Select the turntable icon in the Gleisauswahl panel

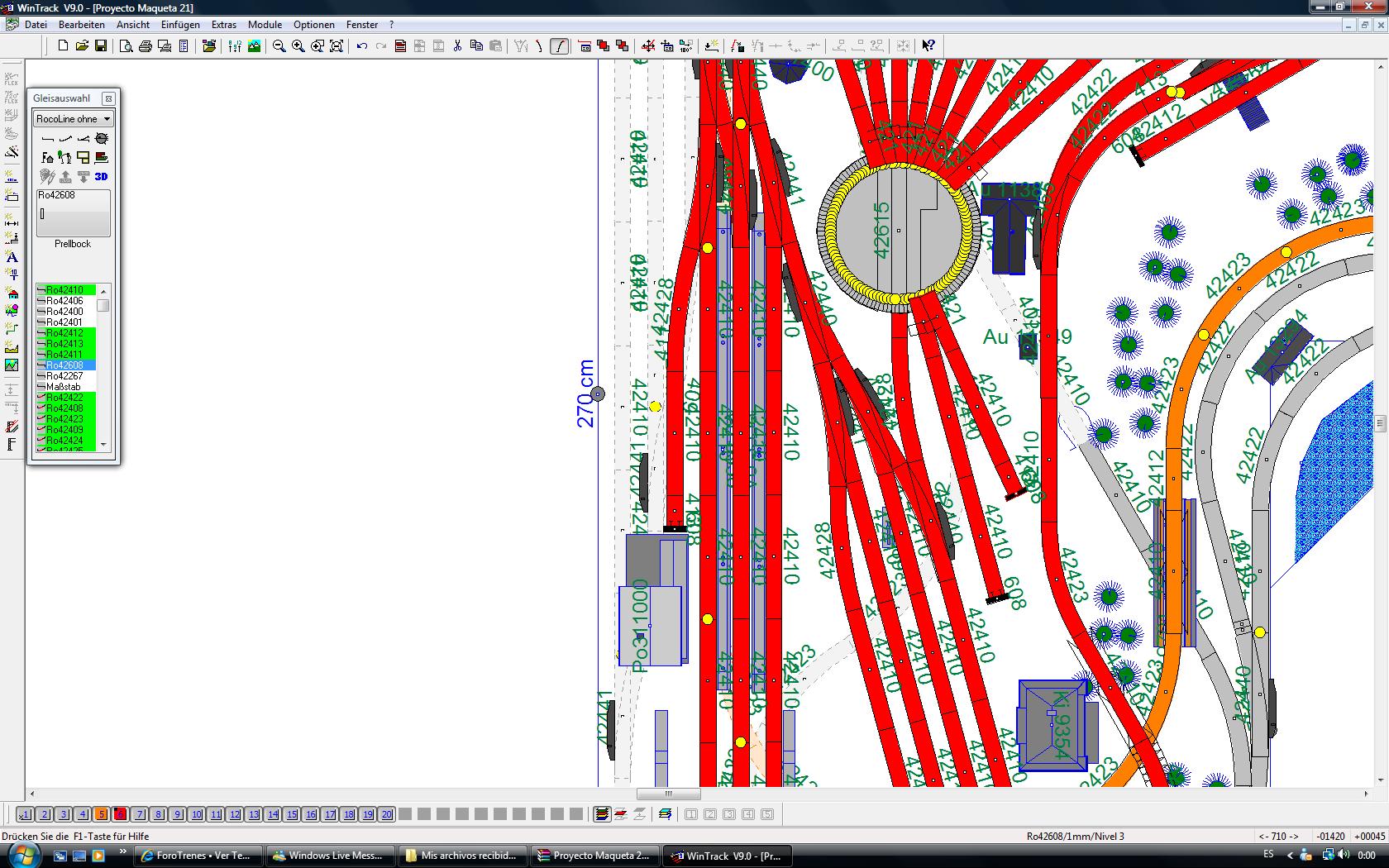(x=102, y=138)
